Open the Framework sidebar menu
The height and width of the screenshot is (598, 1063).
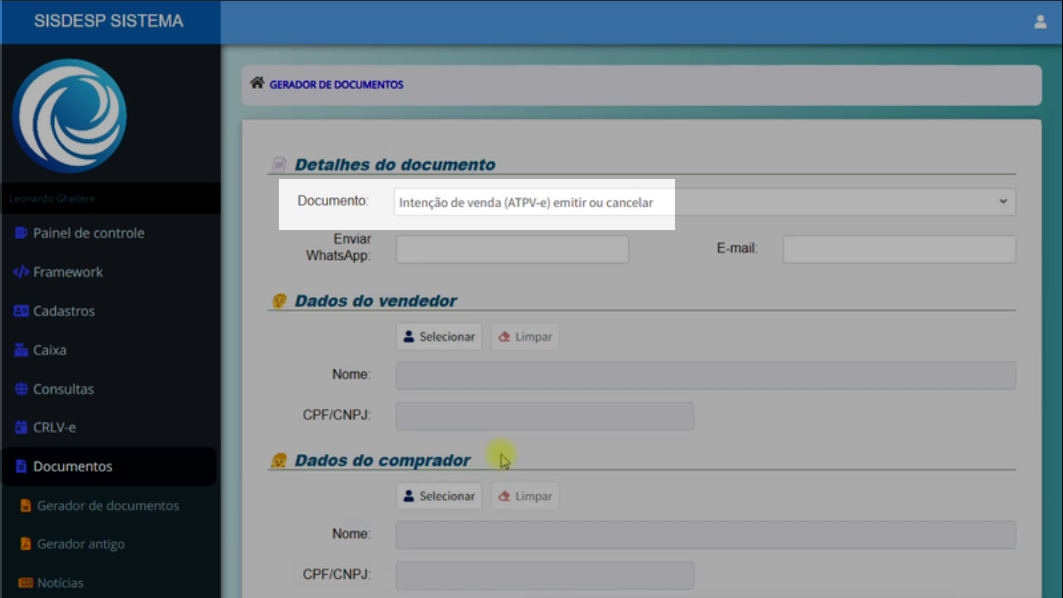pos(67,272)
